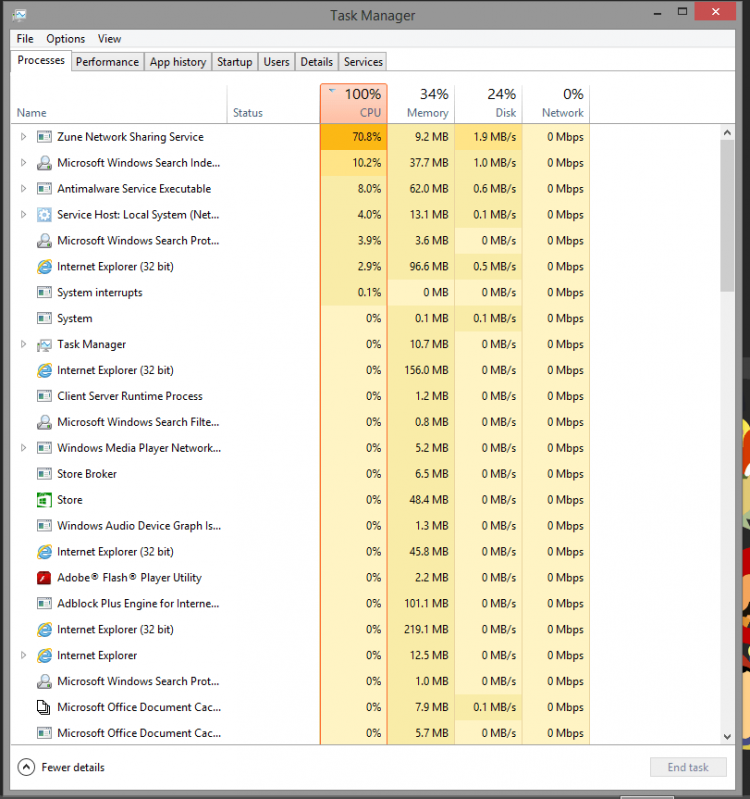Expand the Internet Explorer 12.5 MB row

[23, 655]
